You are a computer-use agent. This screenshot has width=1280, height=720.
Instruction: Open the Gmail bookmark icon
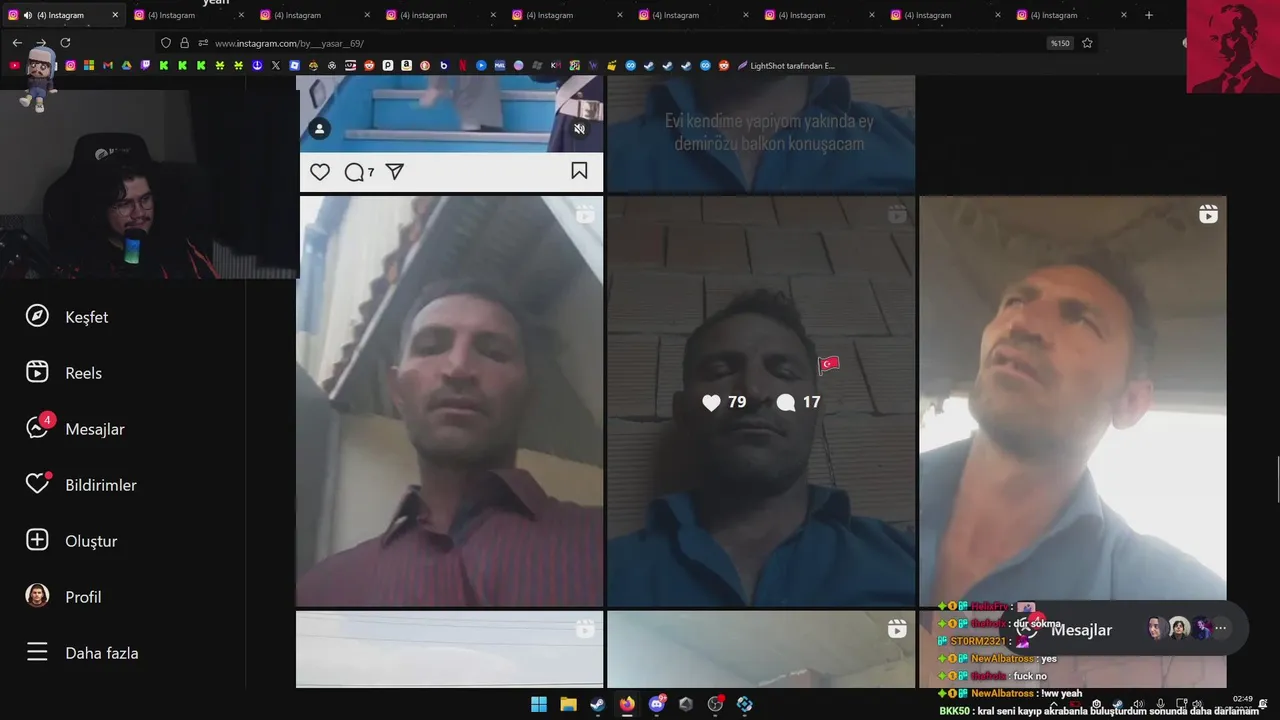108,66
